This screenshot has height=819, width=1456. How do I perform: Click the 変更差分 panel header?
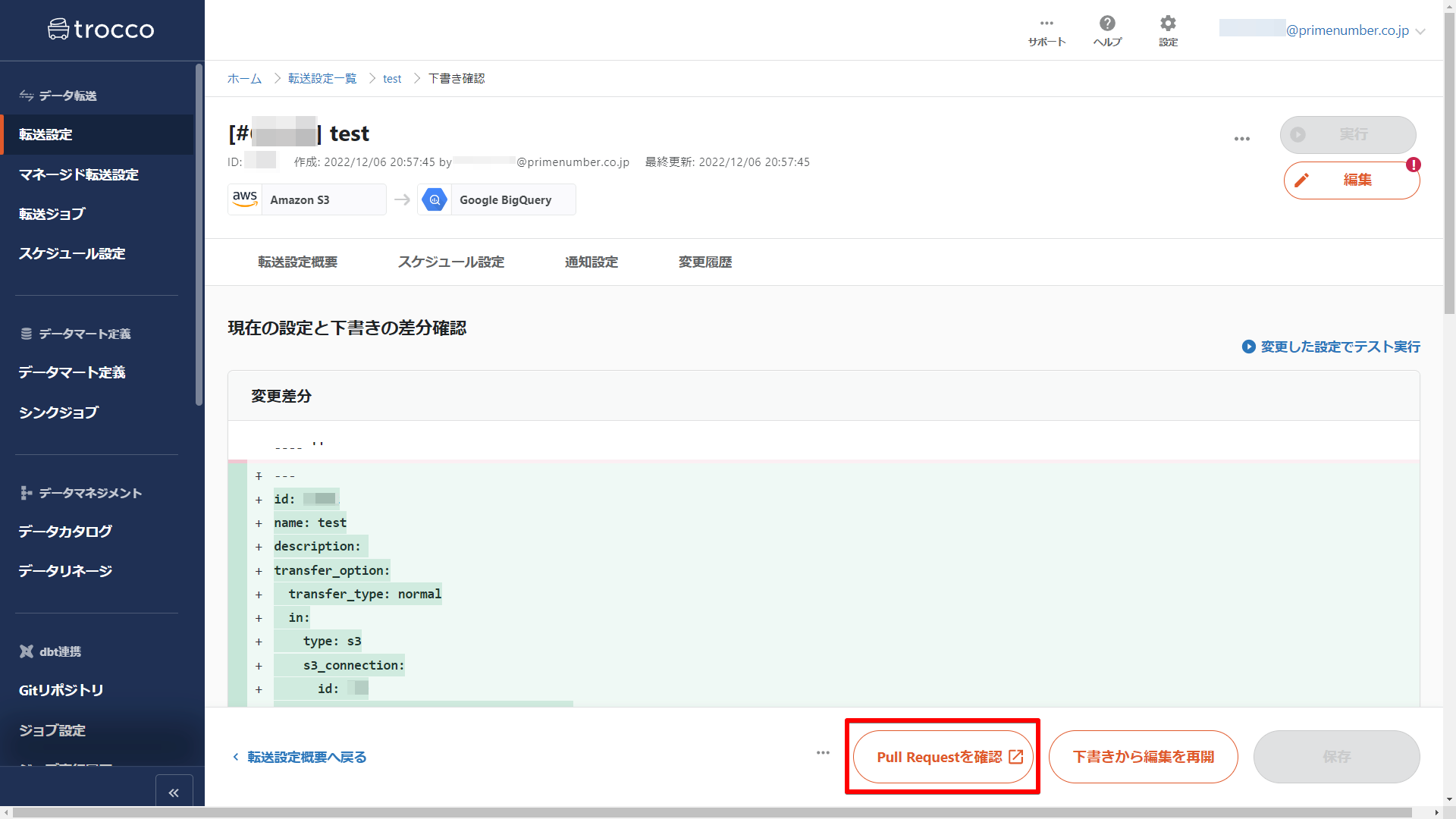pos(824,396)
